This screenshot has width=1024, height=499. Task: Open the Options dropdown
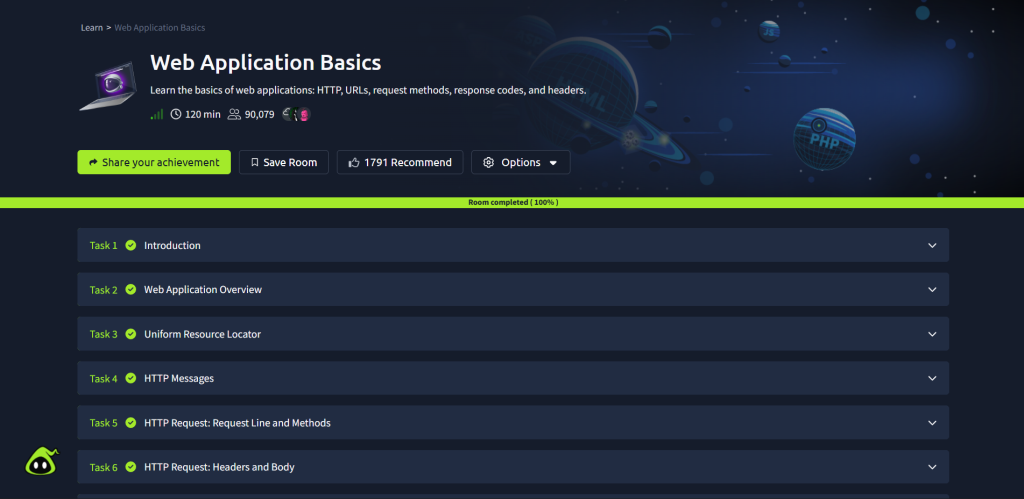click(x=520, y=162)
